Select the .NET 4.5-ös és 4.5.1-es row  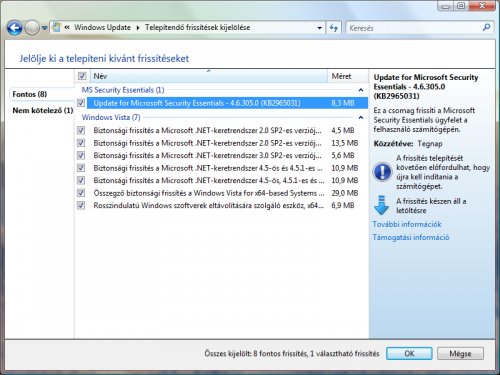pyautogui.click(x=227, y=168)
